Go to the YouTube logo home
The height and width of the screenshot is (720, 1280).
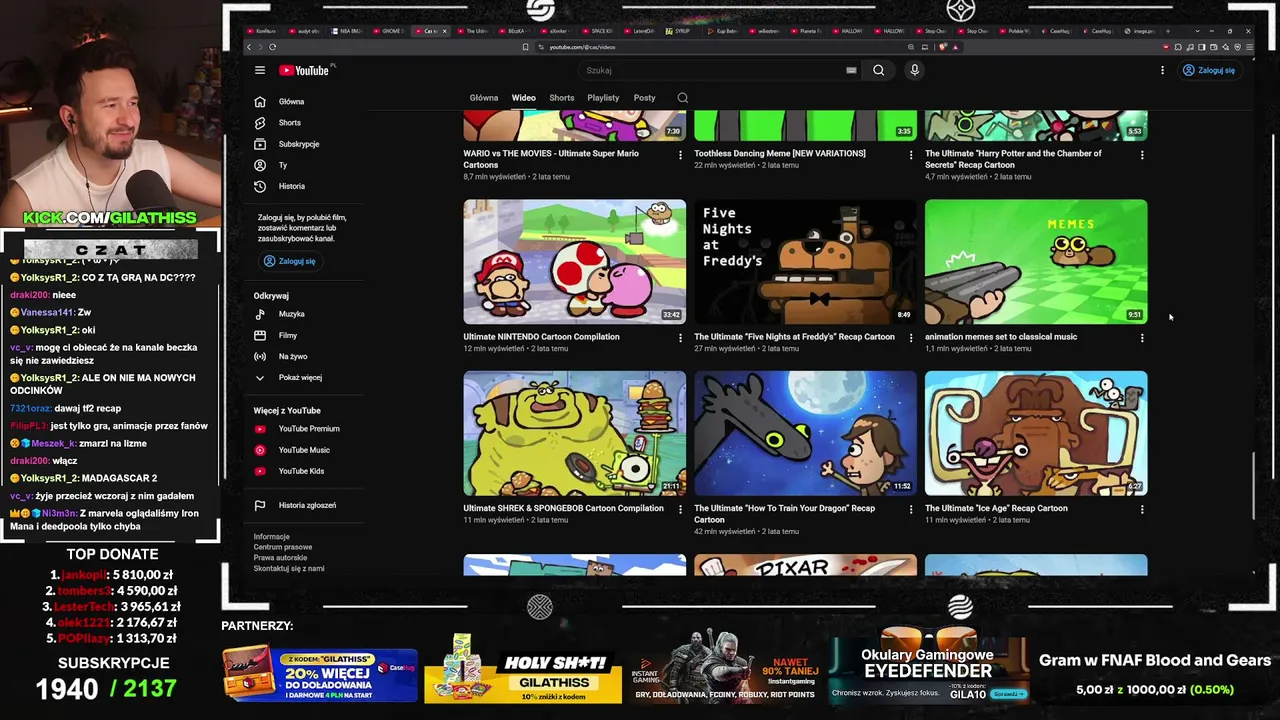tap(304, 70)
